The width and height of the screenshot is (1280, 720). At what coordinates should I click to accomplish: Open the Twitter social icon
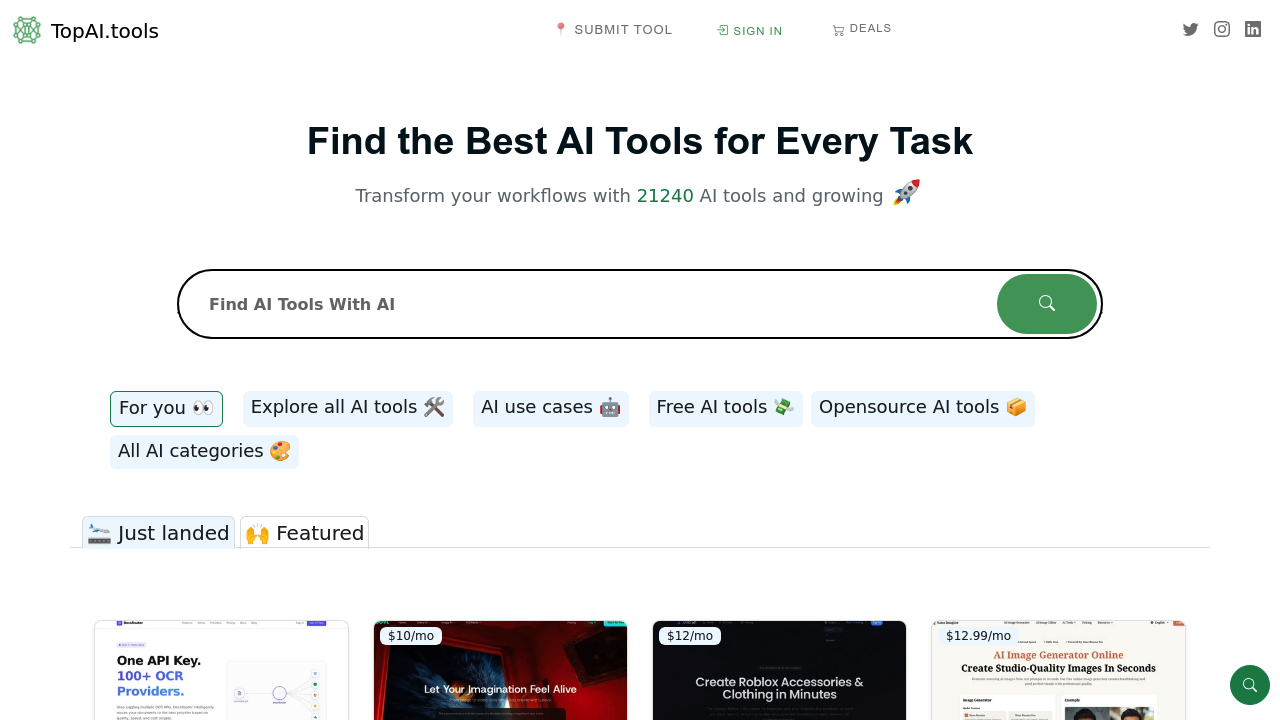coord(1190,29)
